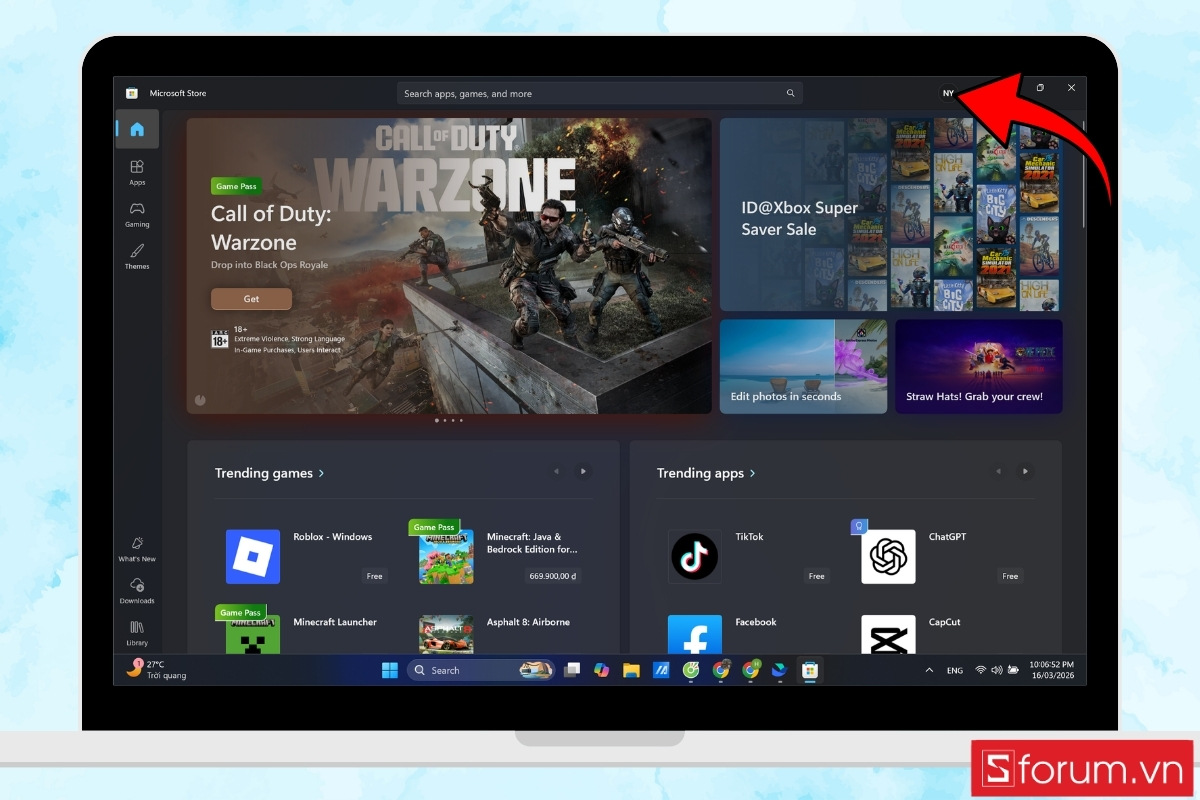Screen dimensions: 1200x800
Task: Open the Edit photos in seconds card
Action: coord(803,366)
